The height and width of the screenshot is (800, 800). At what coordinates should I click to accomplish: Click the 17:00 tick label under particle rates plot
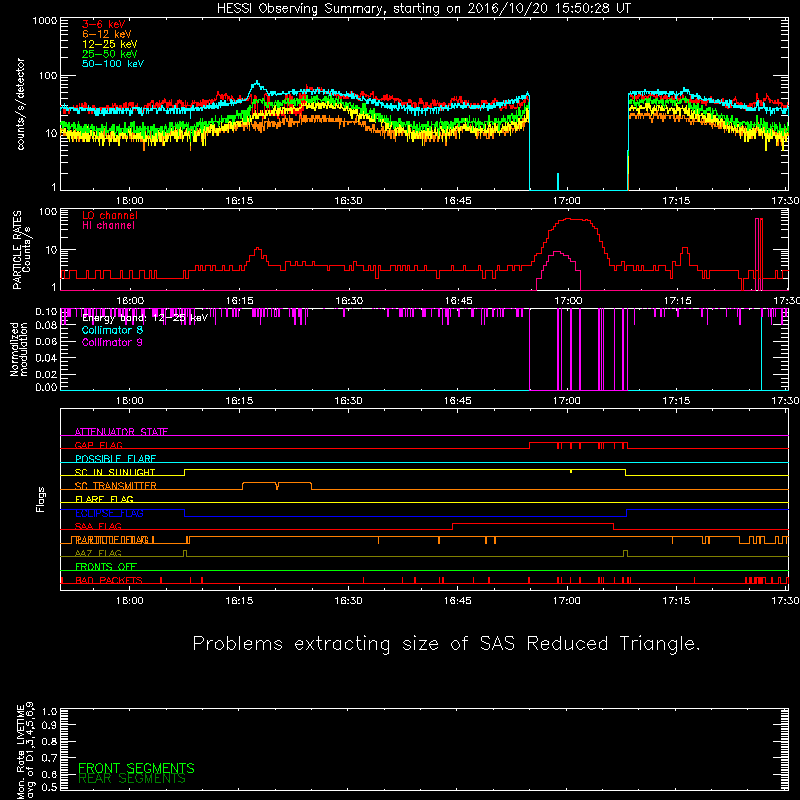click(568, 301)
